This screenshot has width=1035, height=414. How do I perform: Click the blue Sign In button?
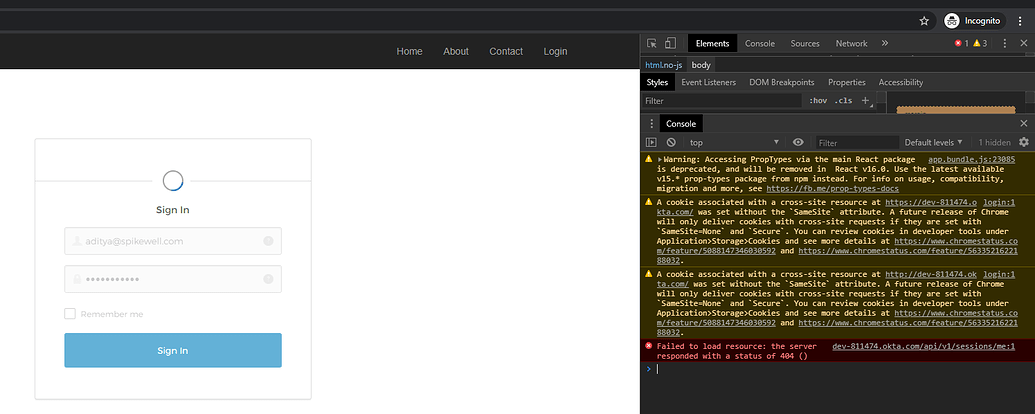point(173,350)
